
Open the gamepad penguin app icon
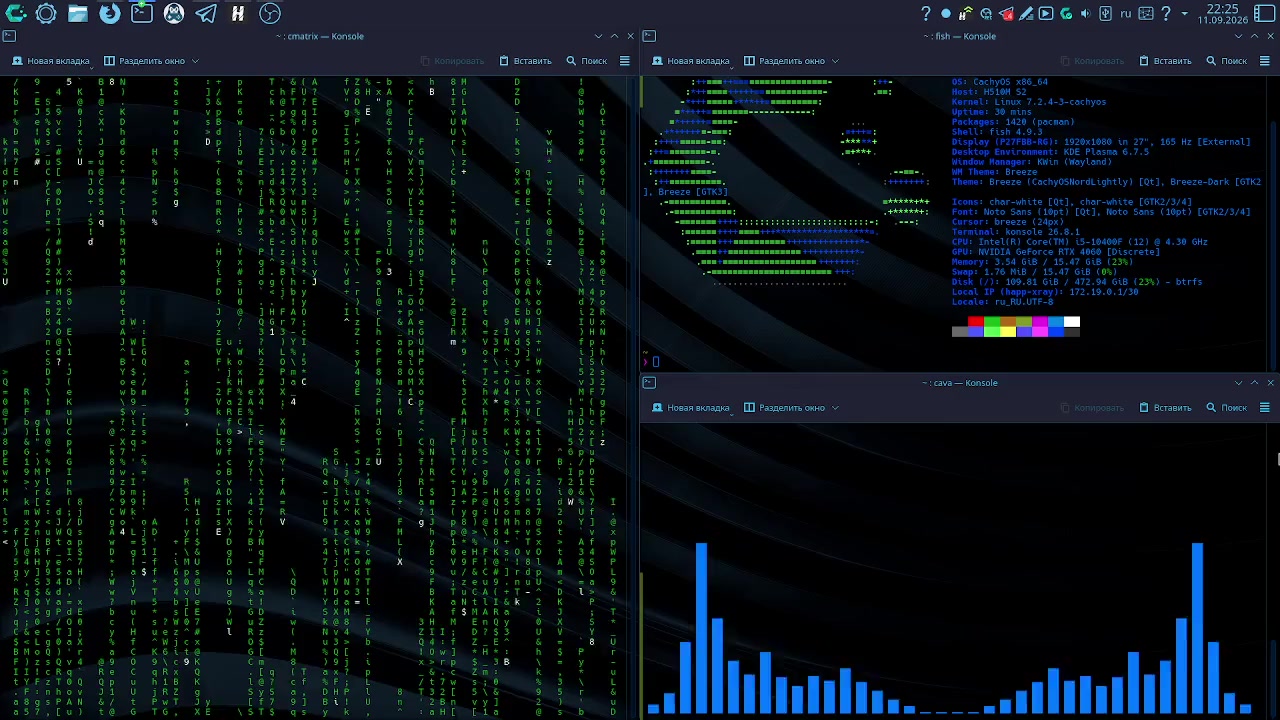pyautogui.click(x=174, y=14)
